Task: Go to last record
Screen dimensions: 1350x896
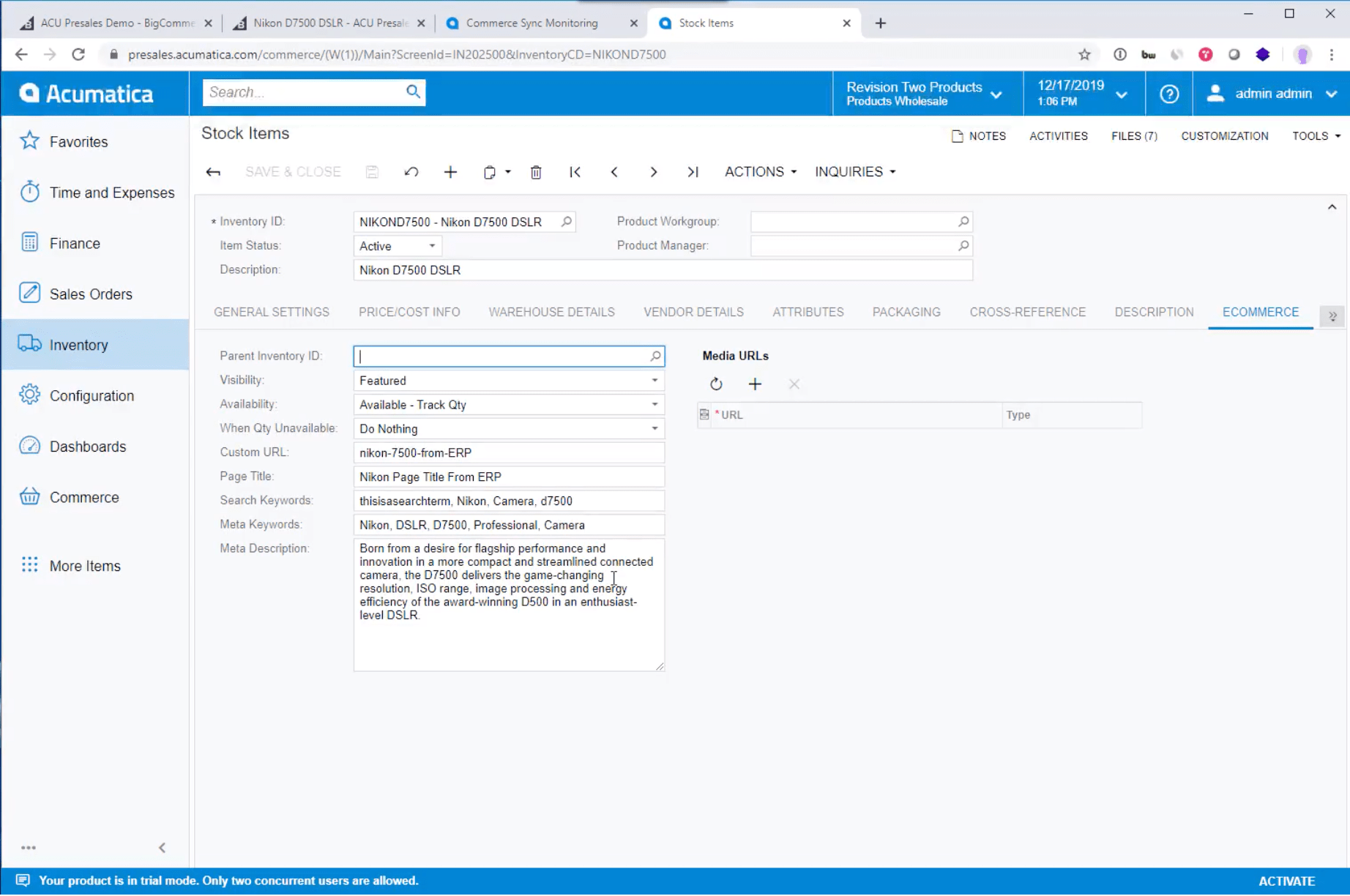Action: coord(693,172)
